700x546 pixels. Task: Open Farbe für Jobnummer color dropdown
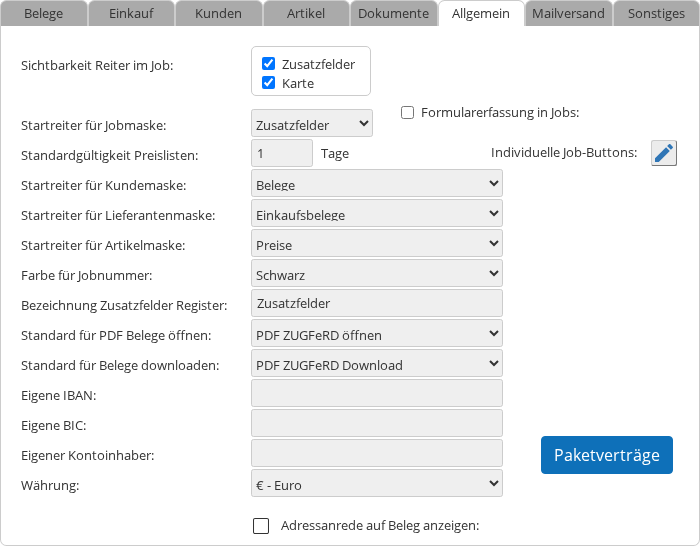[x=376, y=274]
